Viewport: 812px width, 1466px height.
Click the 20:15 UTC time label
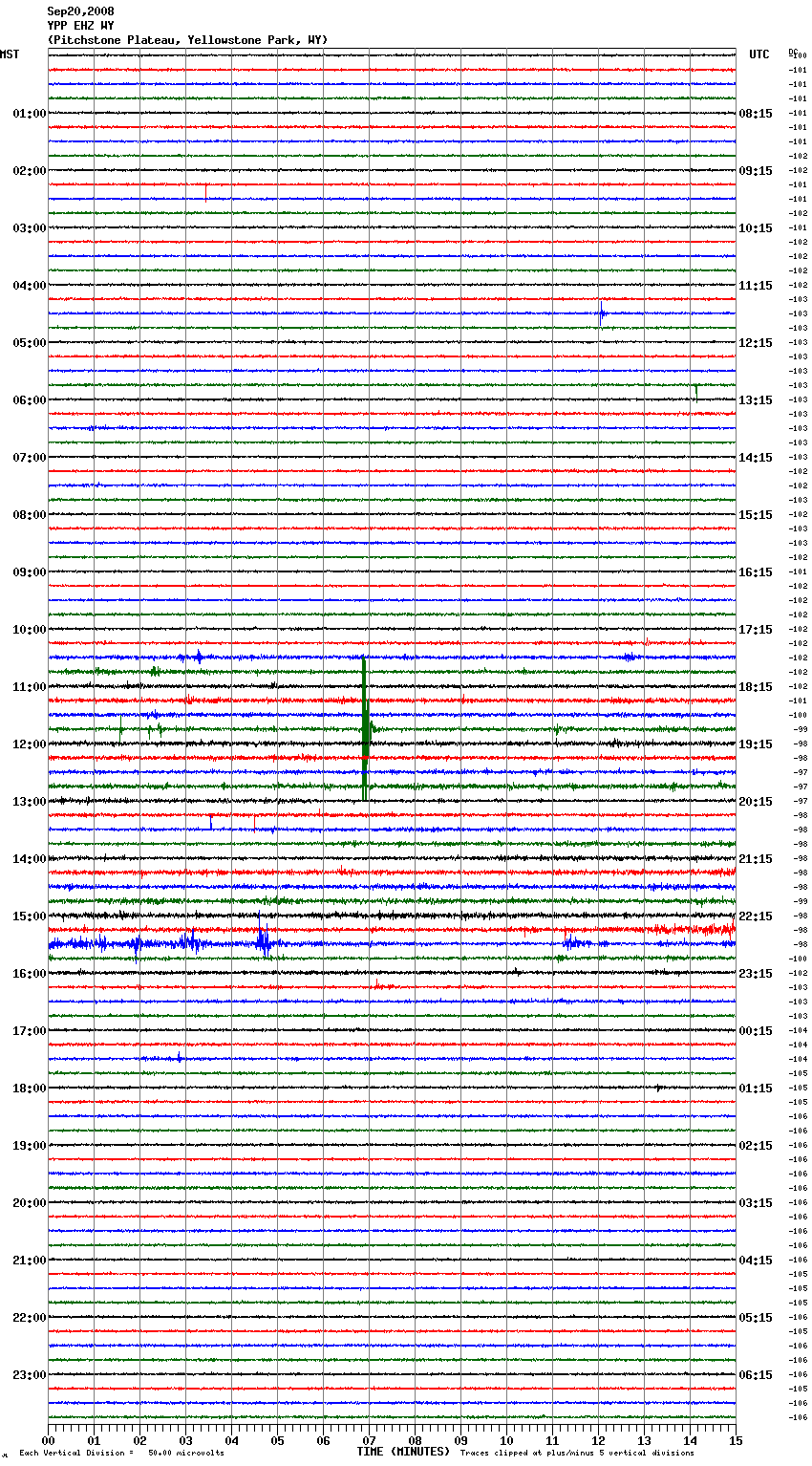click(x=756, y=802)
